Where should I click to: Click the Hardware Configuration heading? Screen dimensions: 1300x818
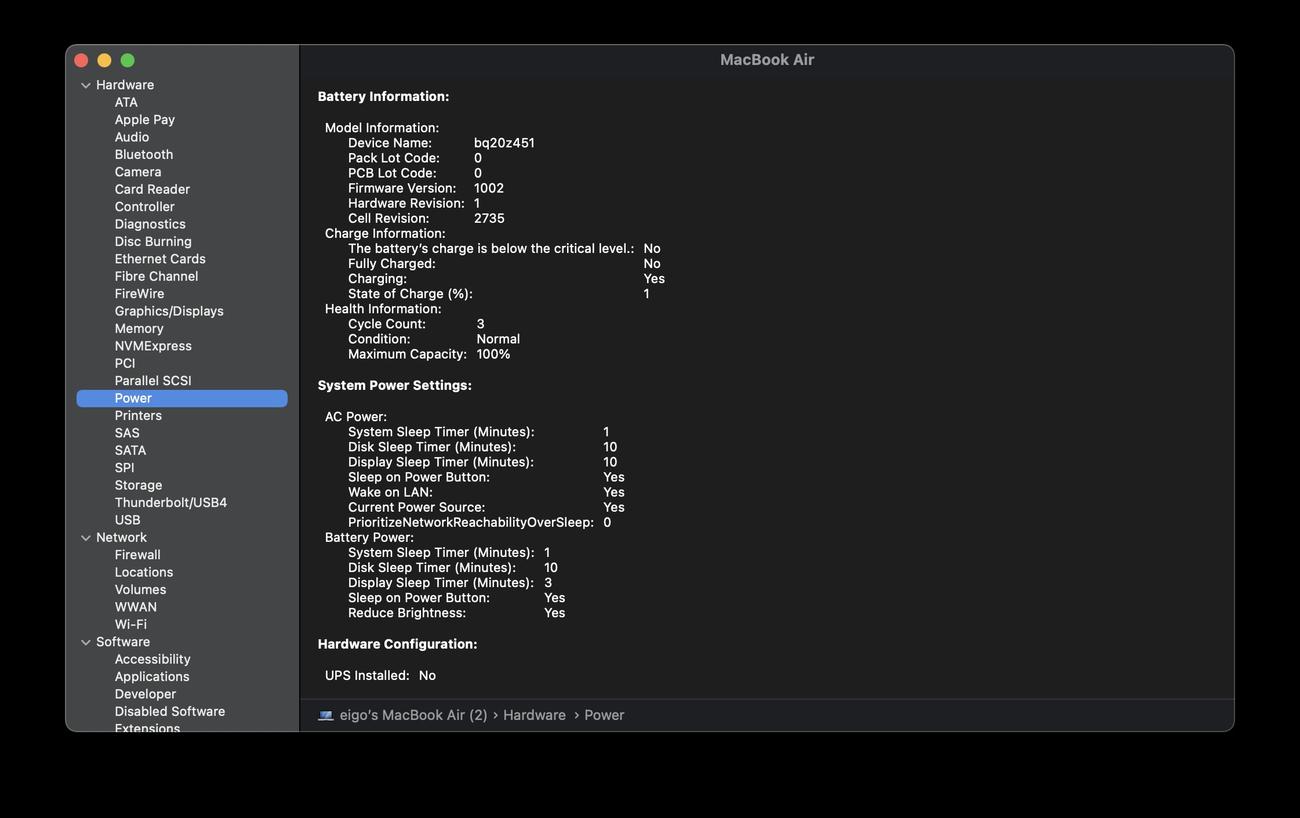(397, 644)
